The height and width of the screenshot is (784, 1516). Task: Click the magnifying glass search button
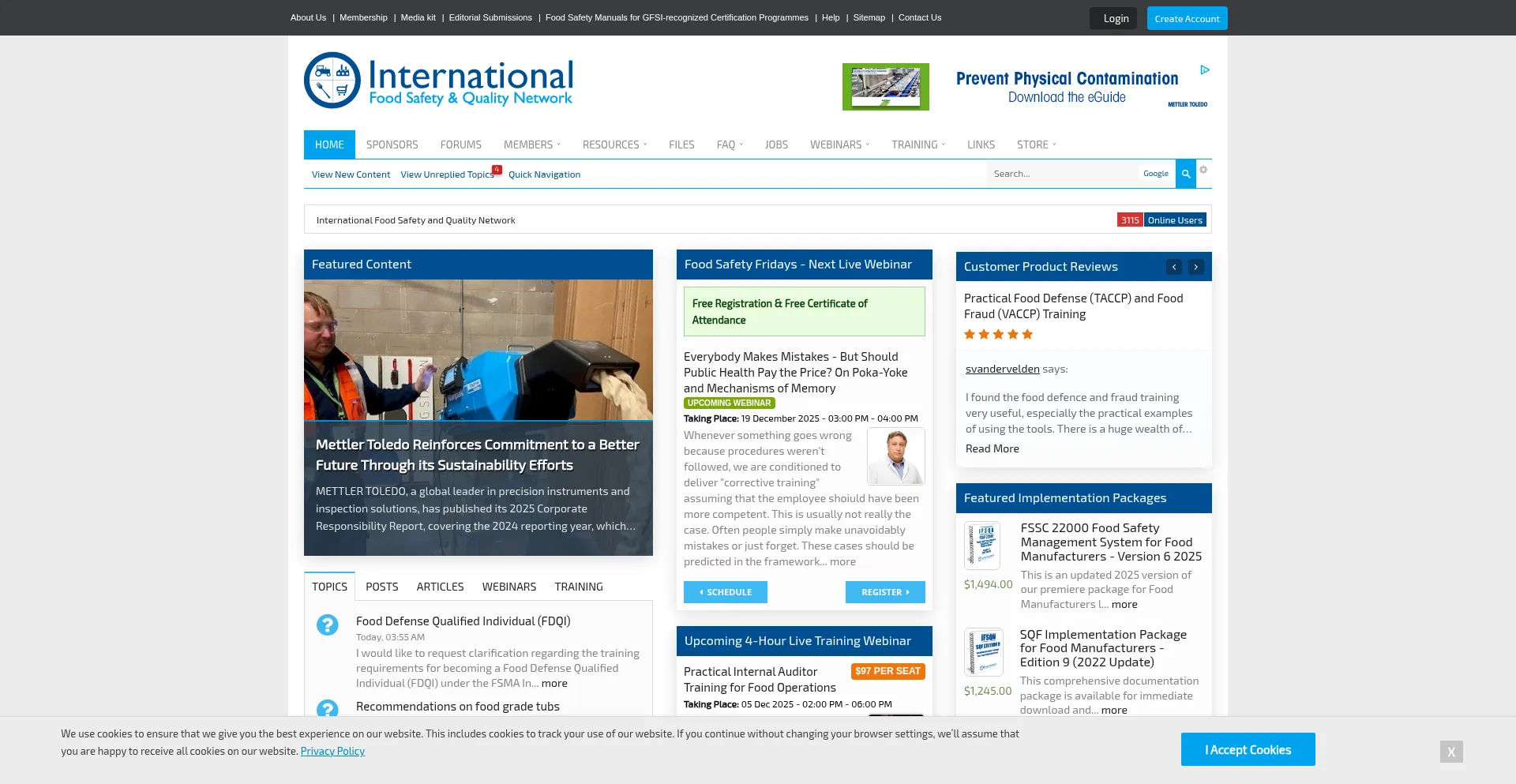(x=1185, y=174)
